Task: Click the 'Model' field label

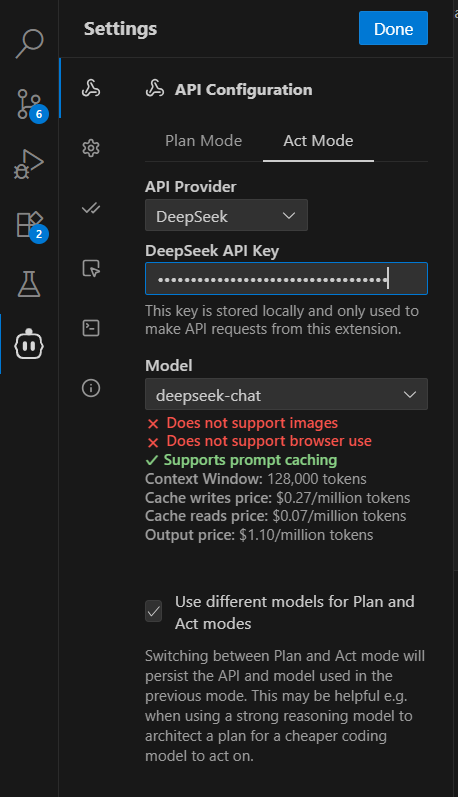Action: coord(169,365)
